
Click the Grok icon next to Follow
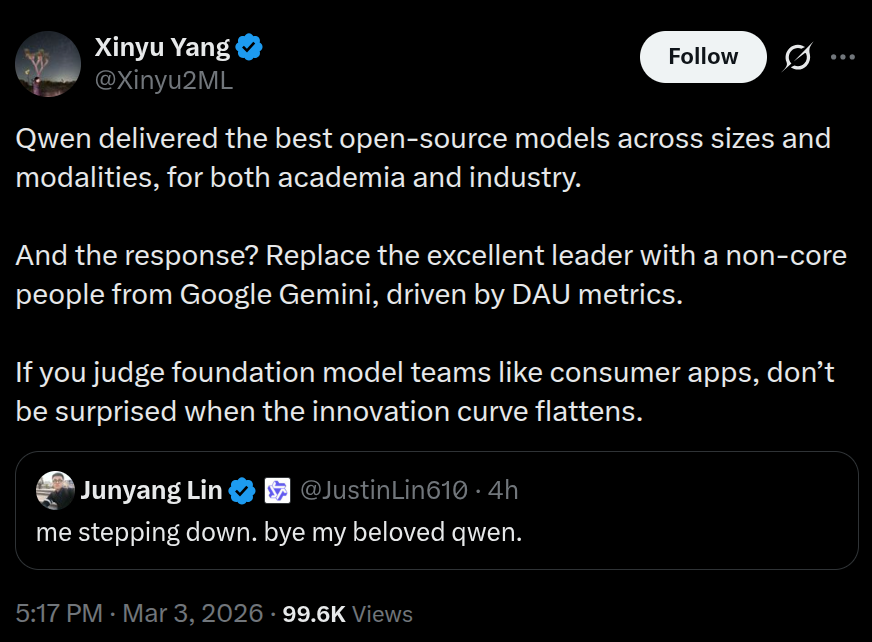(798, 58)
